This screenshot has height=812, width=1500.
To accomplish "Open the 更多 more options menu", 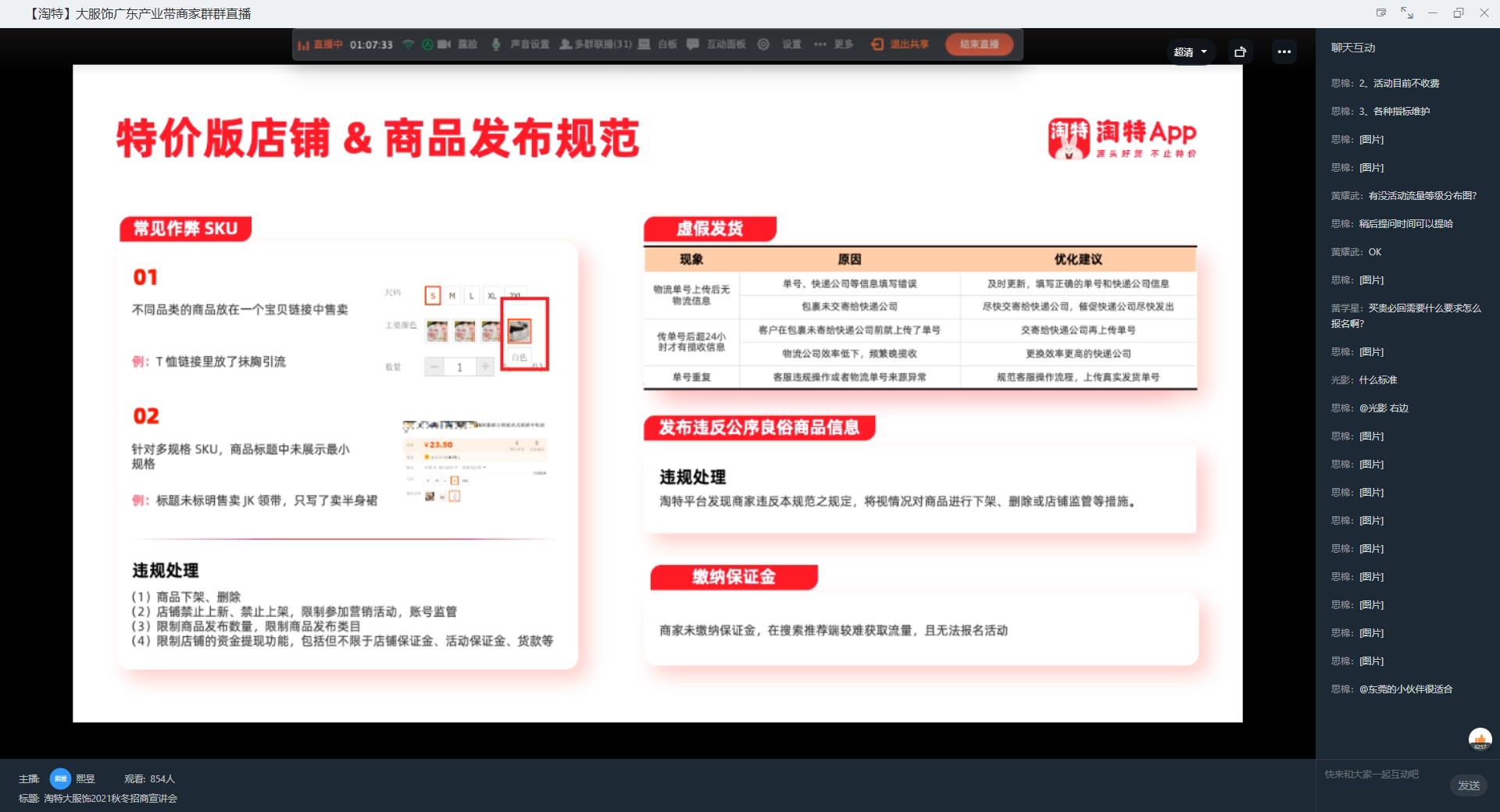I will click(x=834, y=45).
